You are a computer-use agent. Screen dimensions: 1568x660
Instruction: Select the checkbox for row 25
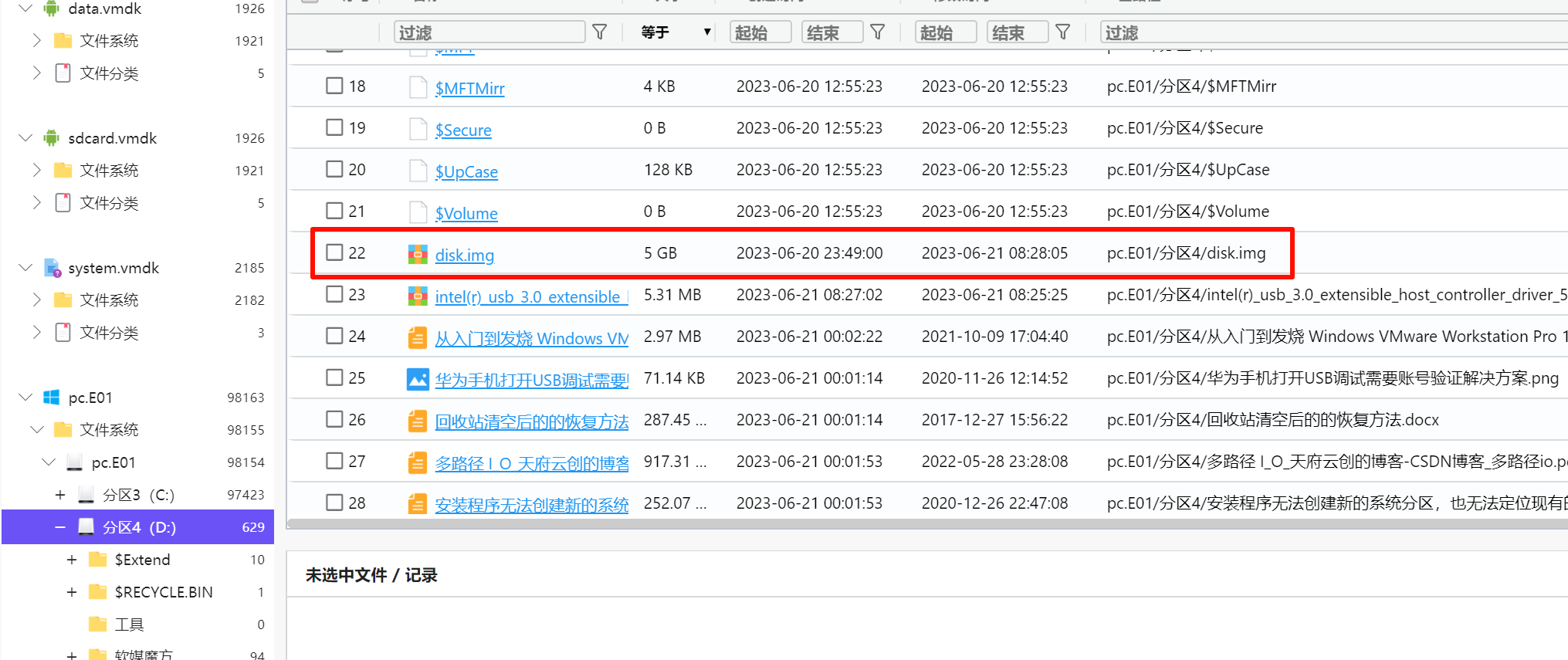(334, 377)
